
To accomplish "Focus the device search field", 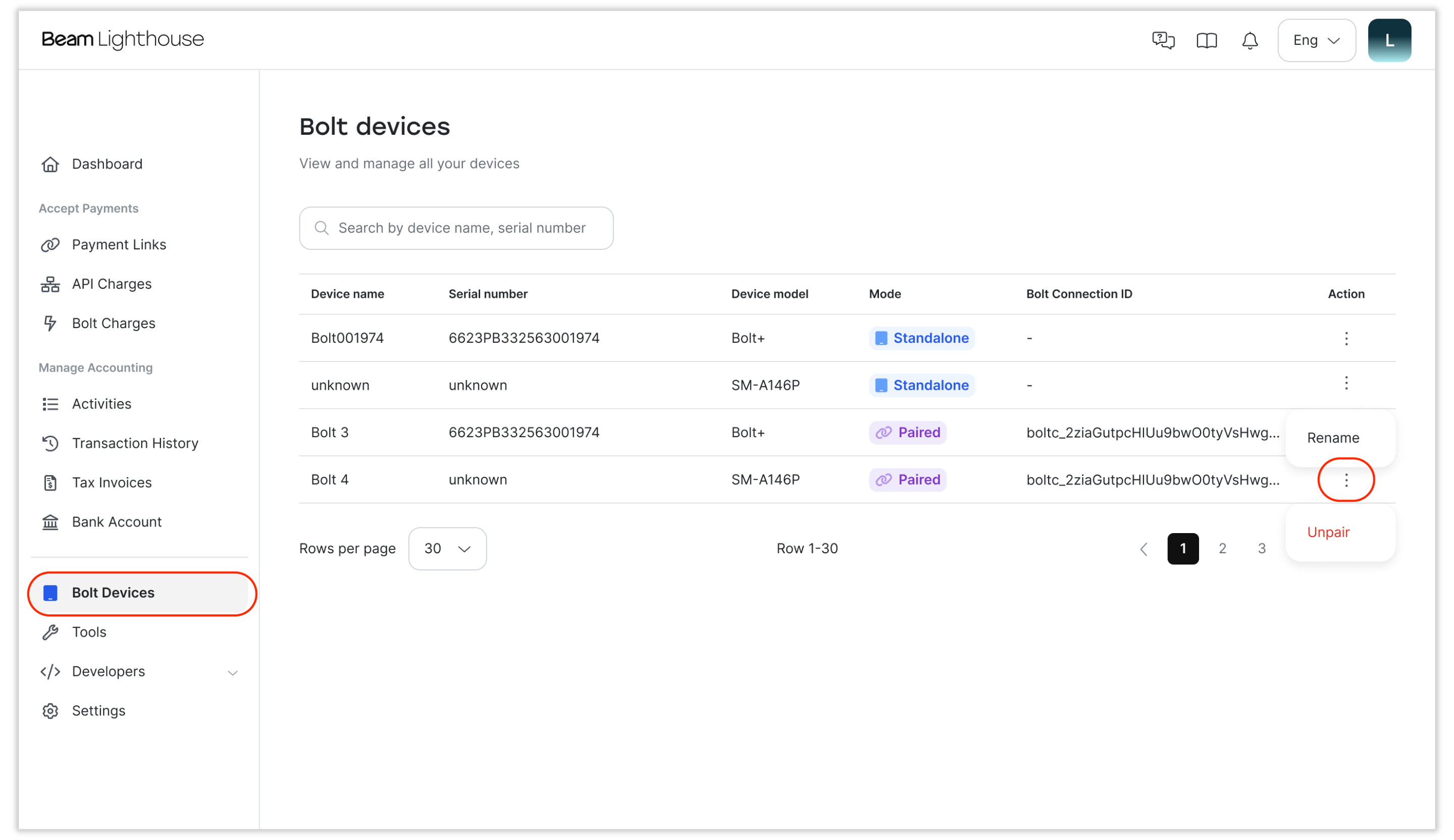I will coord(456,228).
